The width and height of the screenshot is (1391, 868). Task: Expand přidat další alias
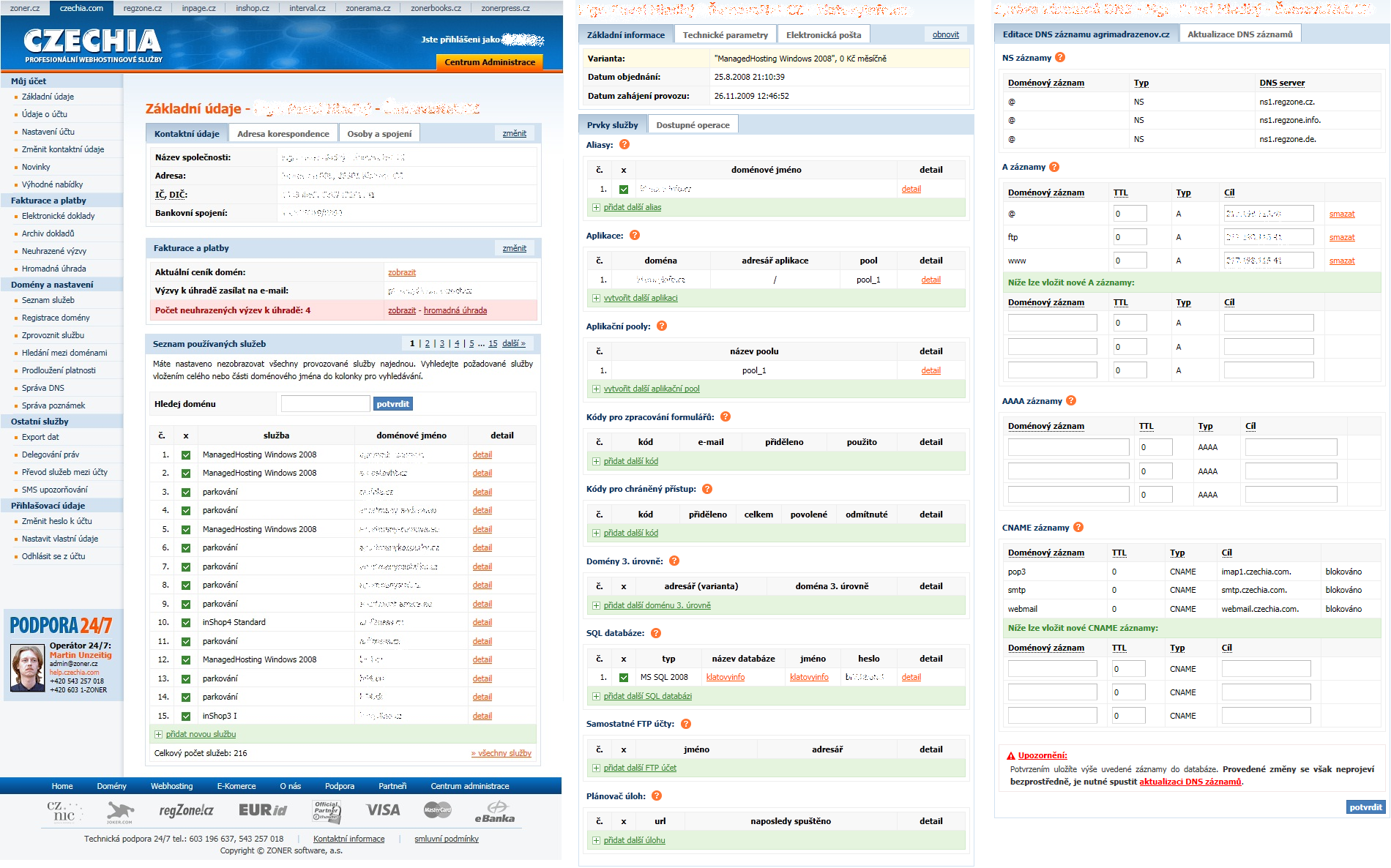[x=632, y=207]
